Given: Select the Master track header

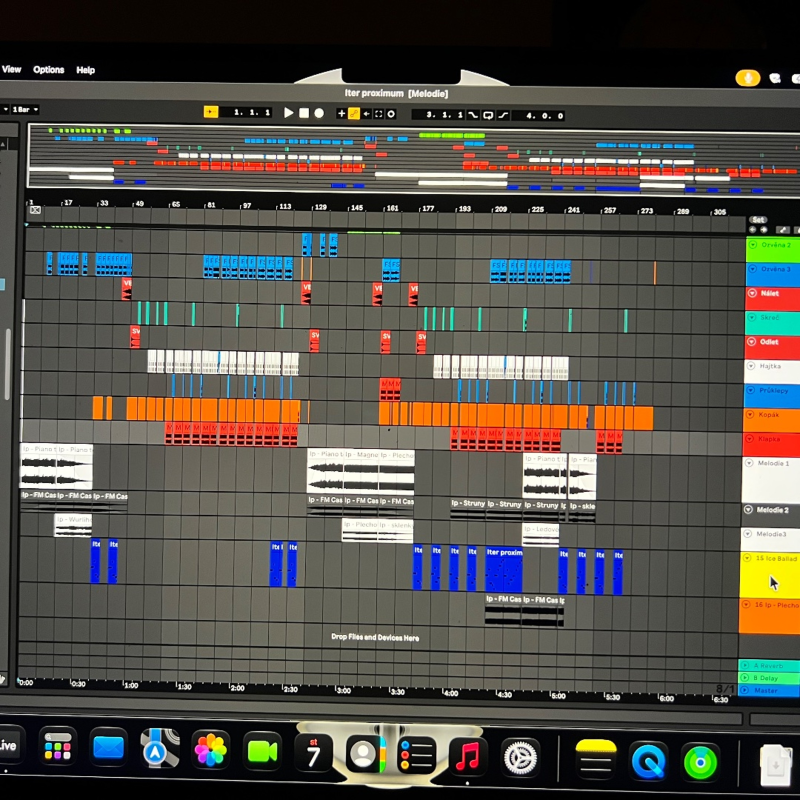Looking at the screenshot, I should pyautogui.click(x=769, y=690).
